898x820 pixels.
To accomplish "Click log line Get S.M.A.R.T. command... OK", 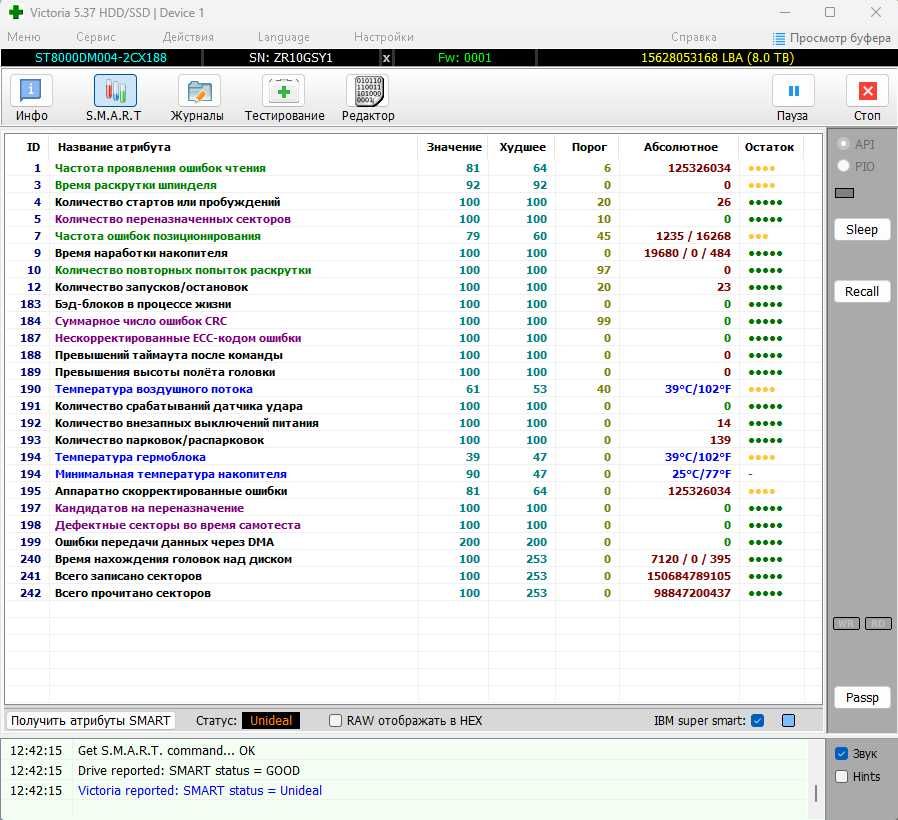I will click(x=167, y=751).
